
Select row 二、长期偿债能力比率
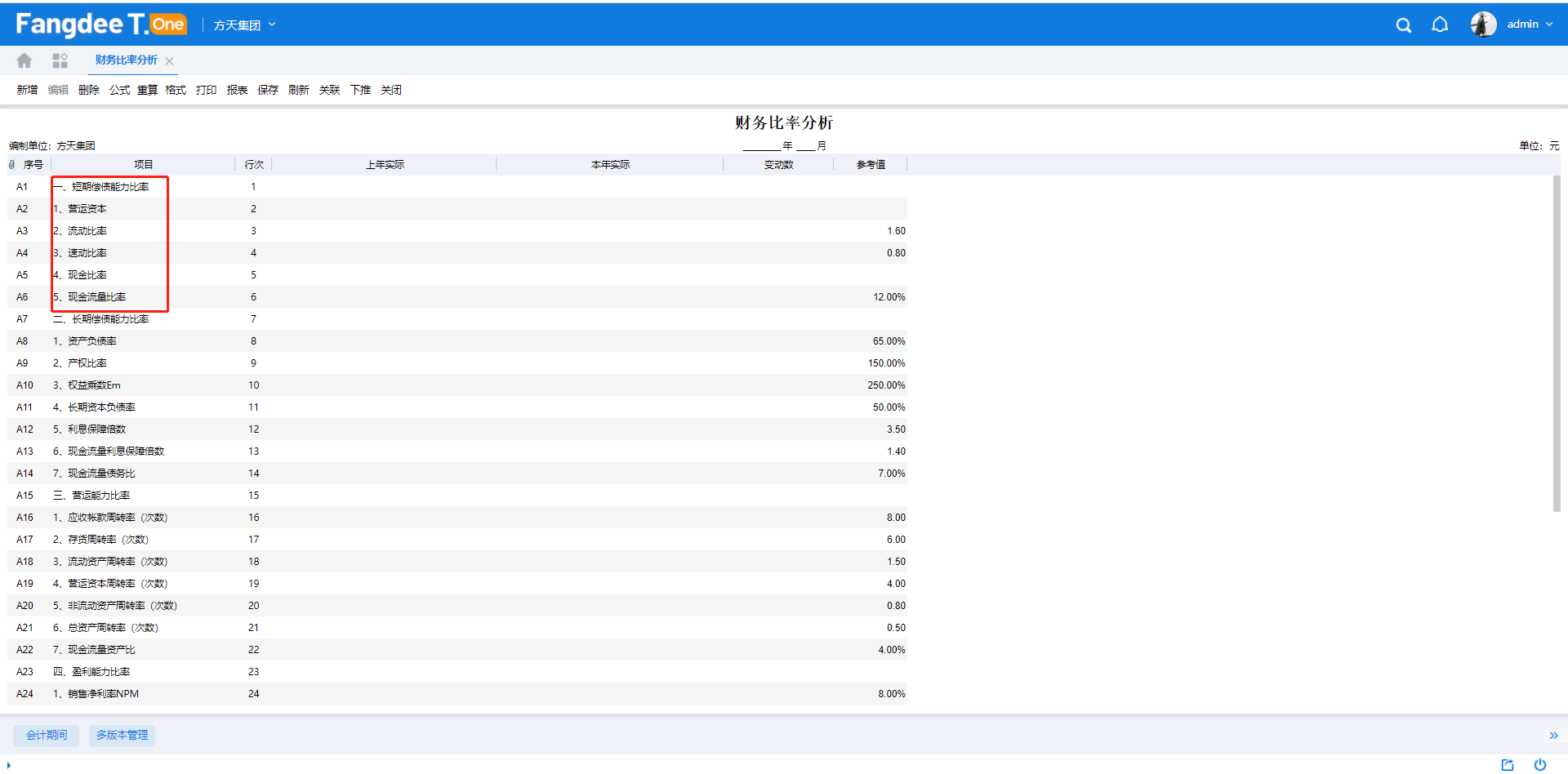click(x=457, y=319)
